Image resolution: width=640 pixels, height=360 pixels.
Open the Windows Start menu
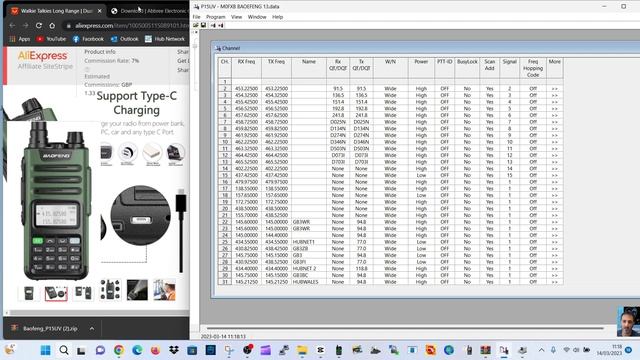[x=46, y=350]
